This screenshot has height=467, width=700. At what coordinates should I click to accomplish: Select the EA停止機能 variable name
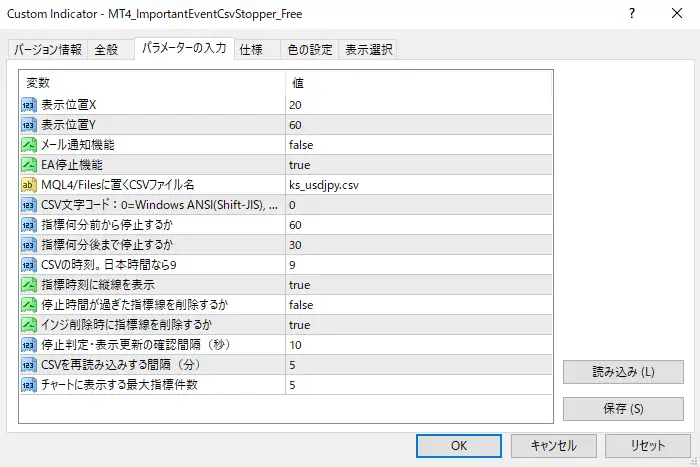pyautogui.click(x=72, y=165)
